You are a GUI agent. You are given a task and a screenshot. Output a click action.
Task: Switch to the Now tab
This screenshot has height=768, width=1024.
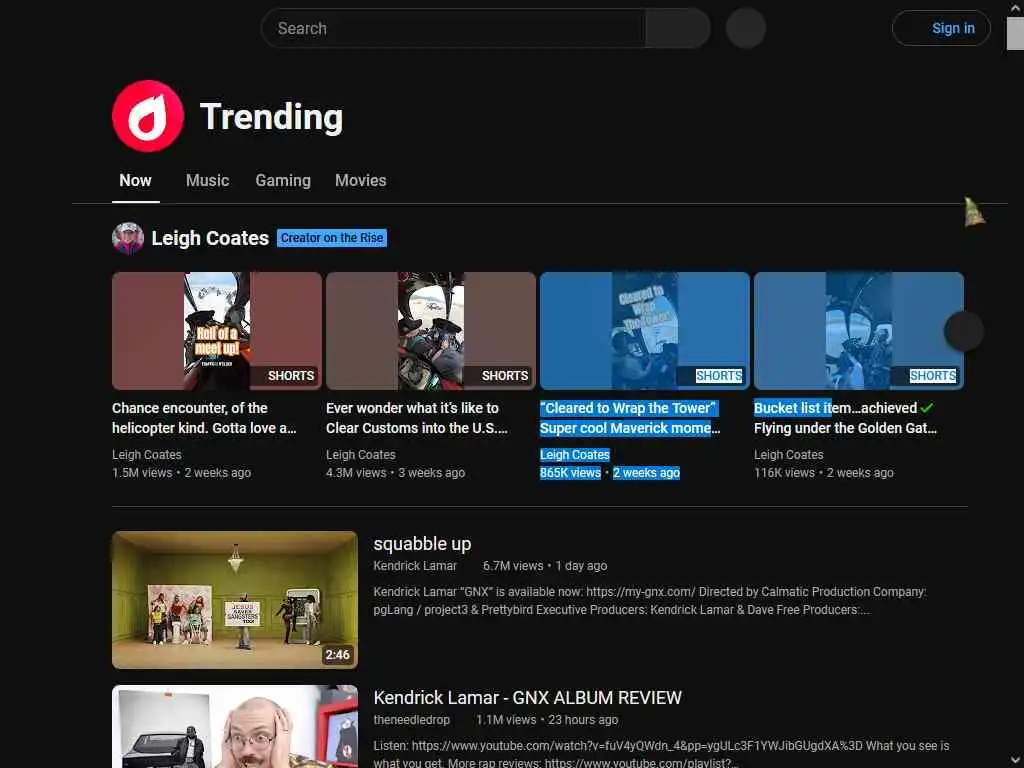click(135, 181)
